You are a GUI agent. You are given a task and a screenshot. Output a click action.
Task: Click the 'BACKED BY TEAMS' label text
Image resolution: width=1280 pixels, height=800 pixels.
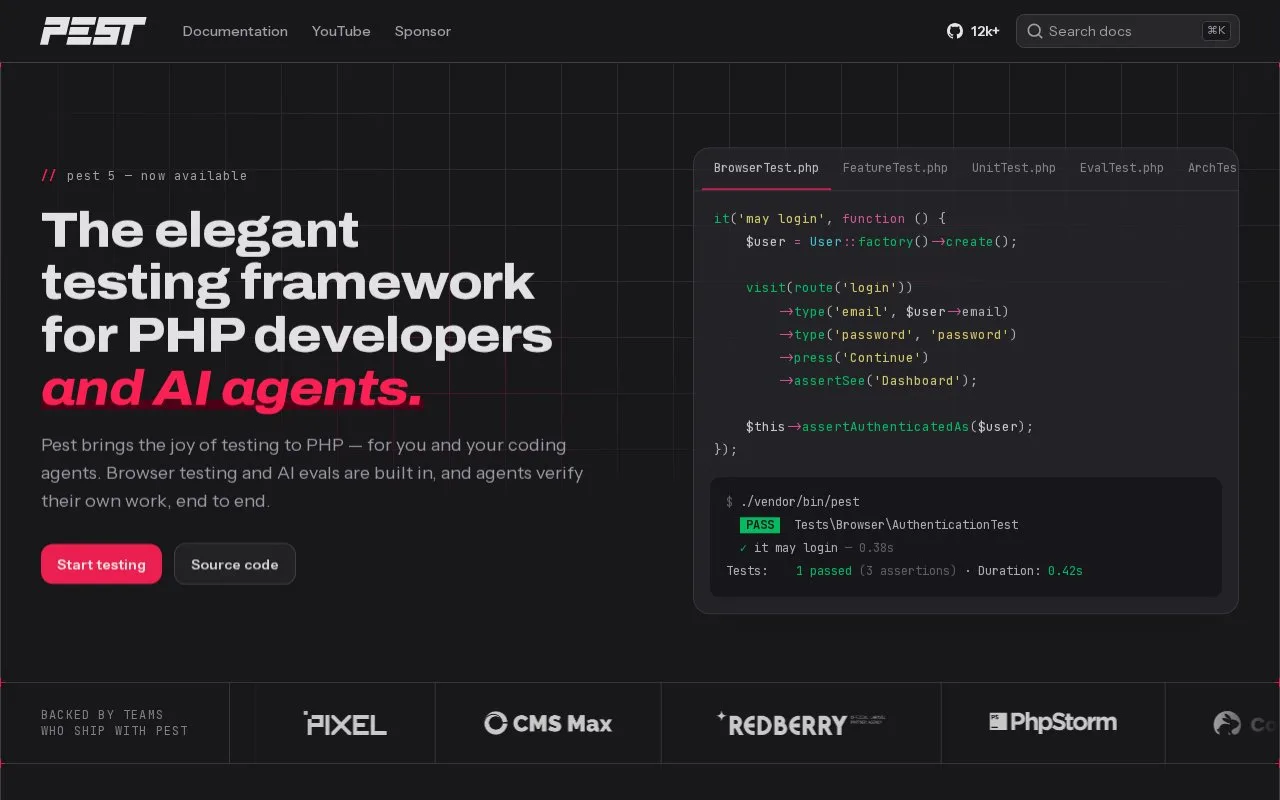(102, 715)
